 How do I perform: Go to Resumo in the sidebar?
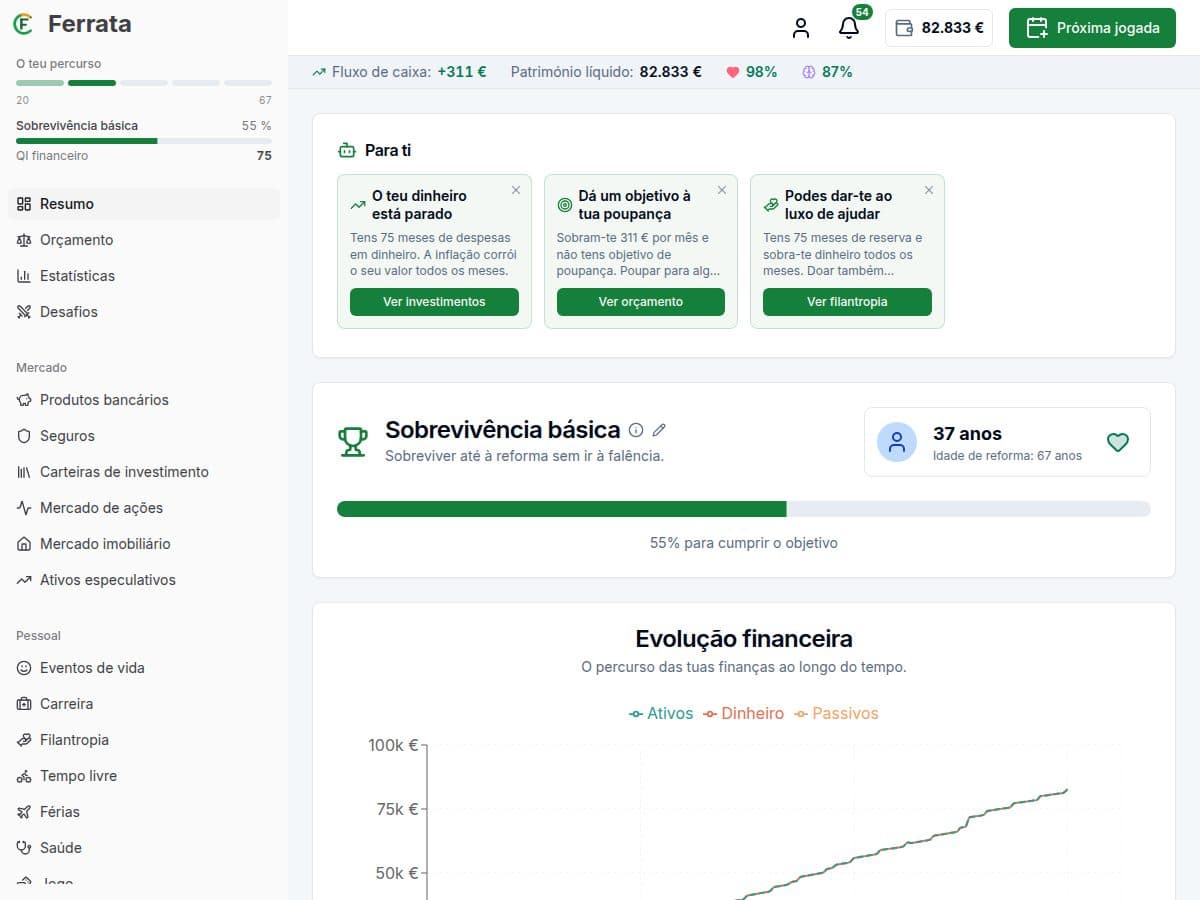(x=144, y=204)
